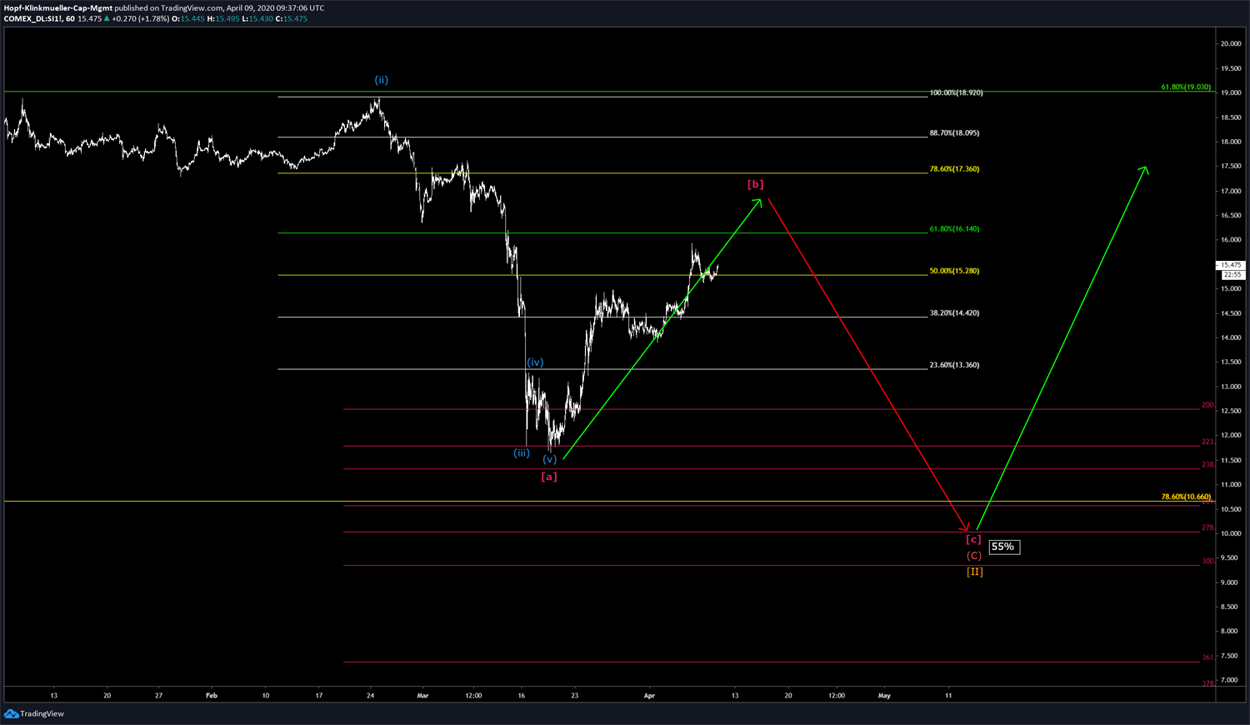The image size is (1250, 725).
Task: Click the red downward arrow head
Action: point(965,526)
